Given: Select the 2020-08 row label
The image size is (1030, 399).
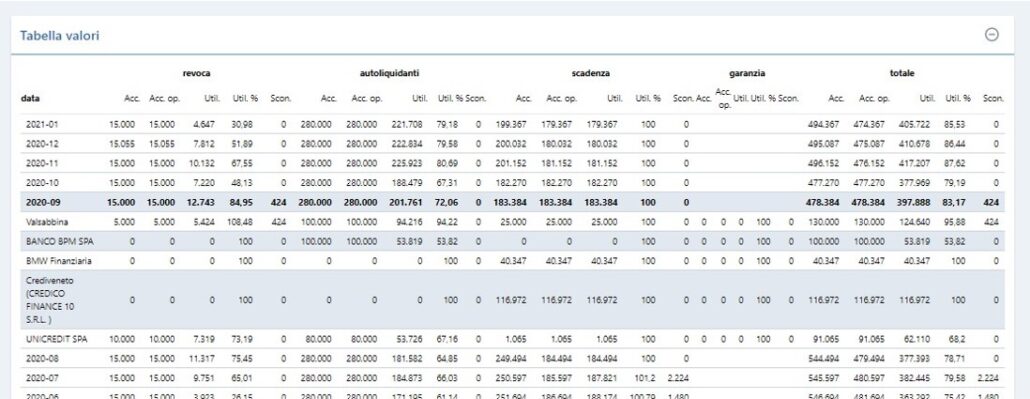Looking at the screenshot, I should pyautogui.click(x=41, y=359).
